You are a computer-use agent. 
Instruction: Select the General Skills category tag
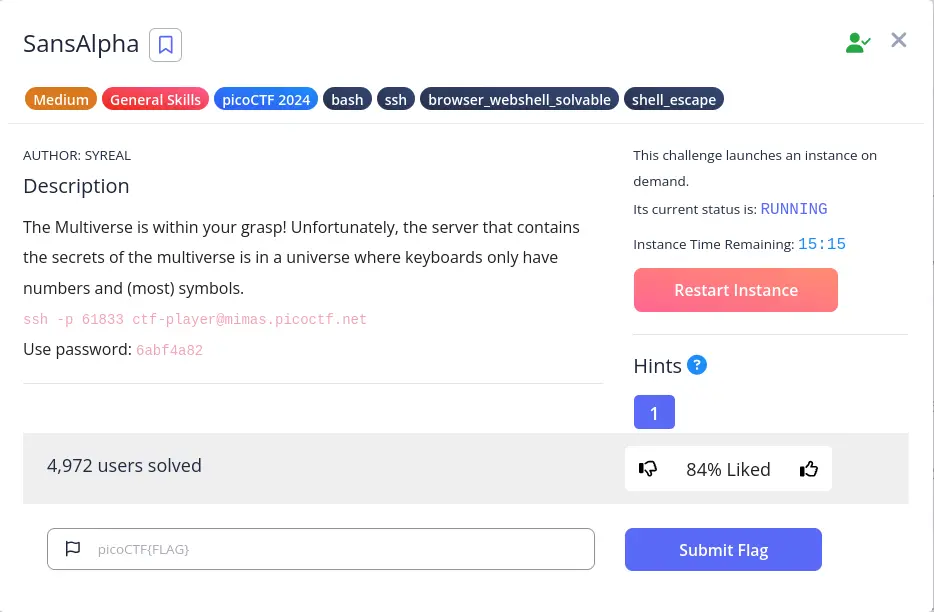click(155, 99)
